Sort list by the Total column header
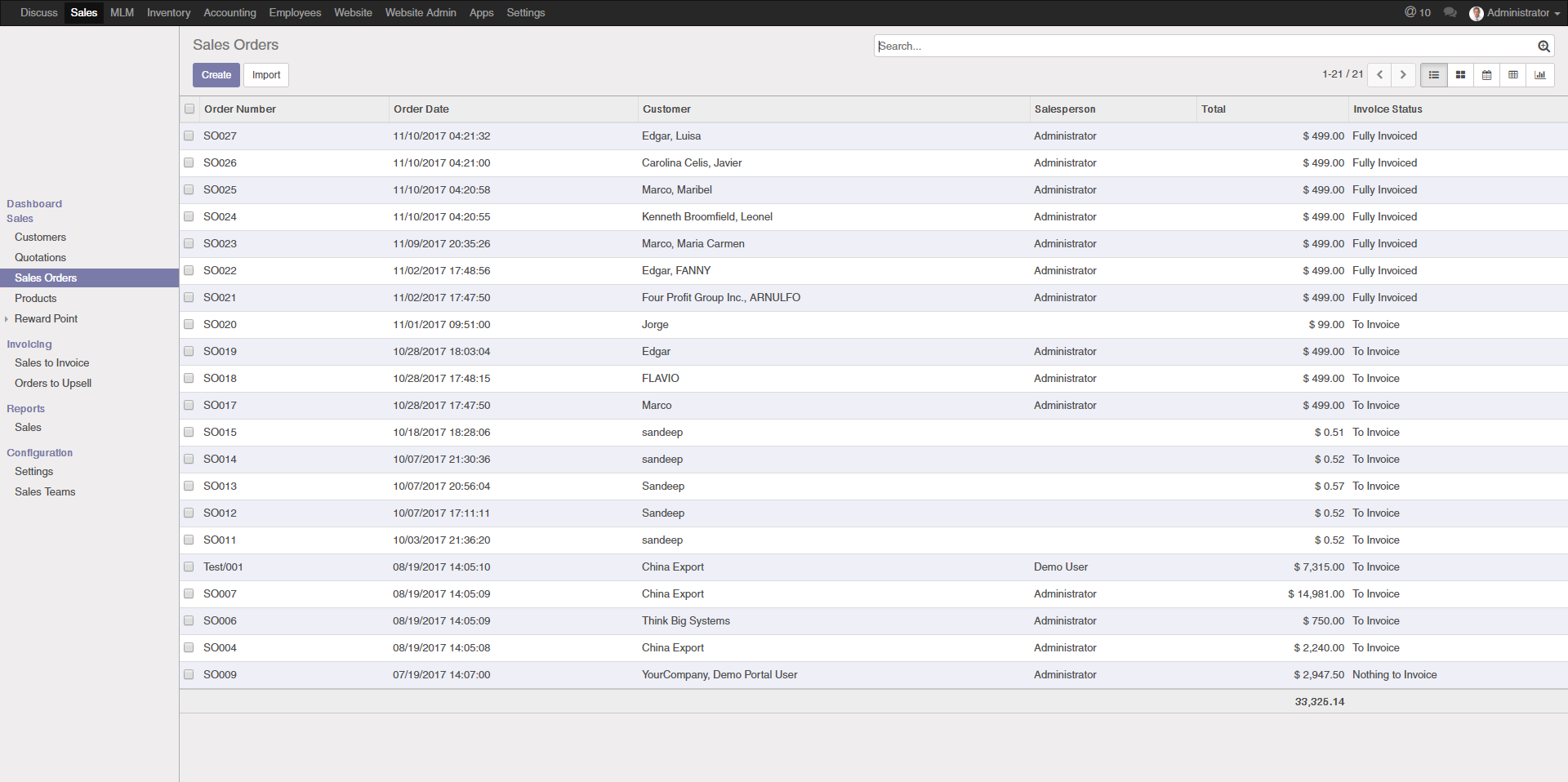Screen dimensions: 1568x782 tap(1214, 109)
